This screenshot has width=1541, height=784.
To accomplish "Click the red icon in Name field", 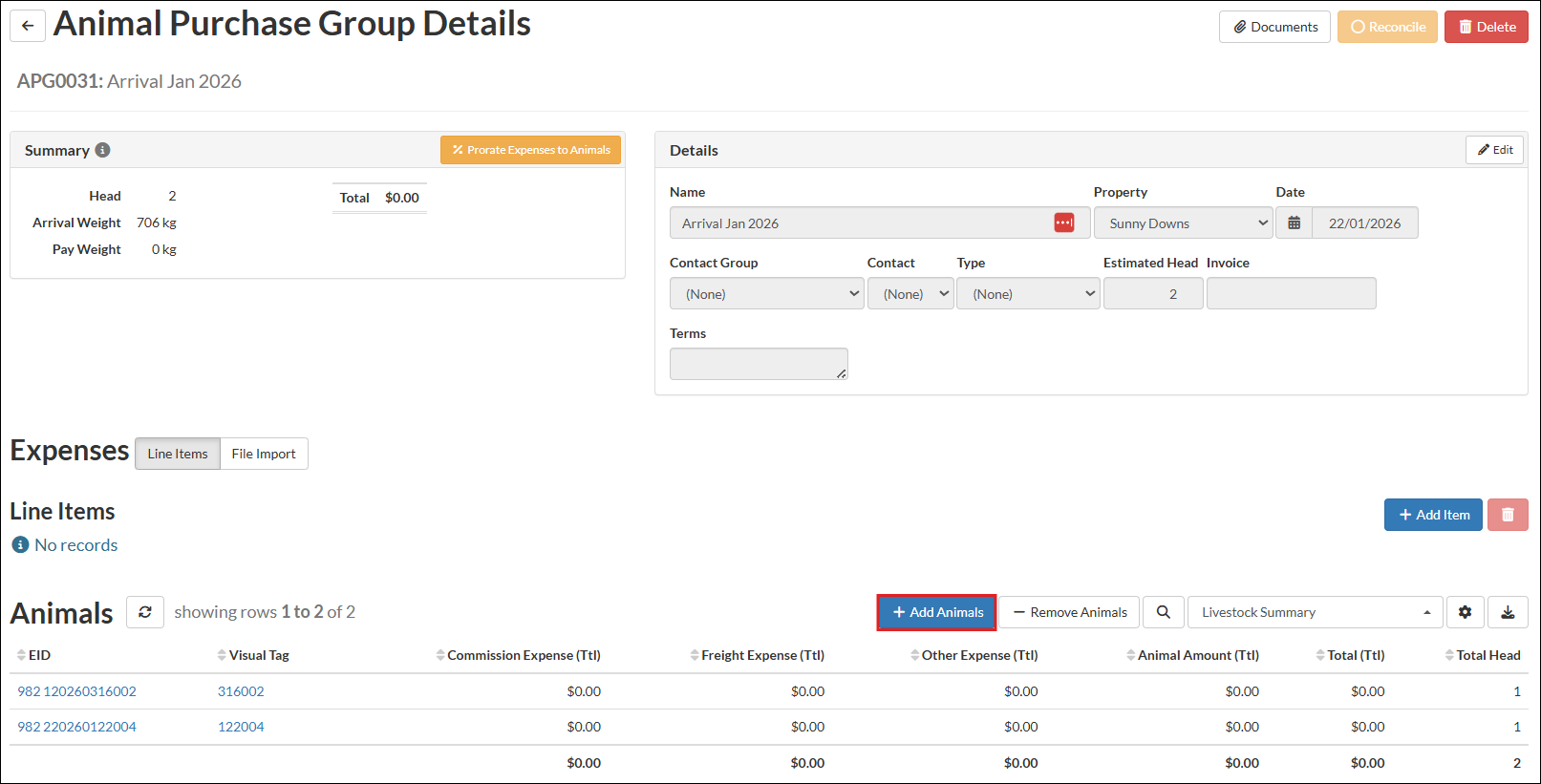I will pyautogui.click(x=1063, y=222).
